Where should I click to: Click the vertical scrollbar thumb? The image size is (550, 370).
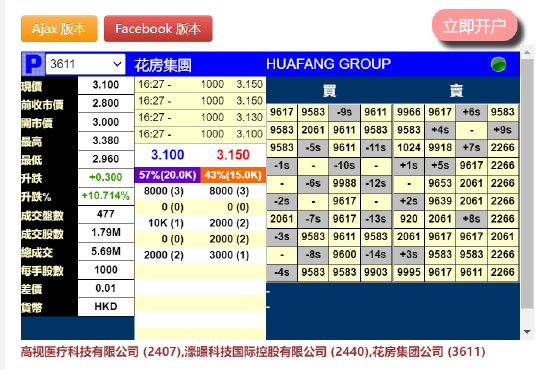point(527,184)
